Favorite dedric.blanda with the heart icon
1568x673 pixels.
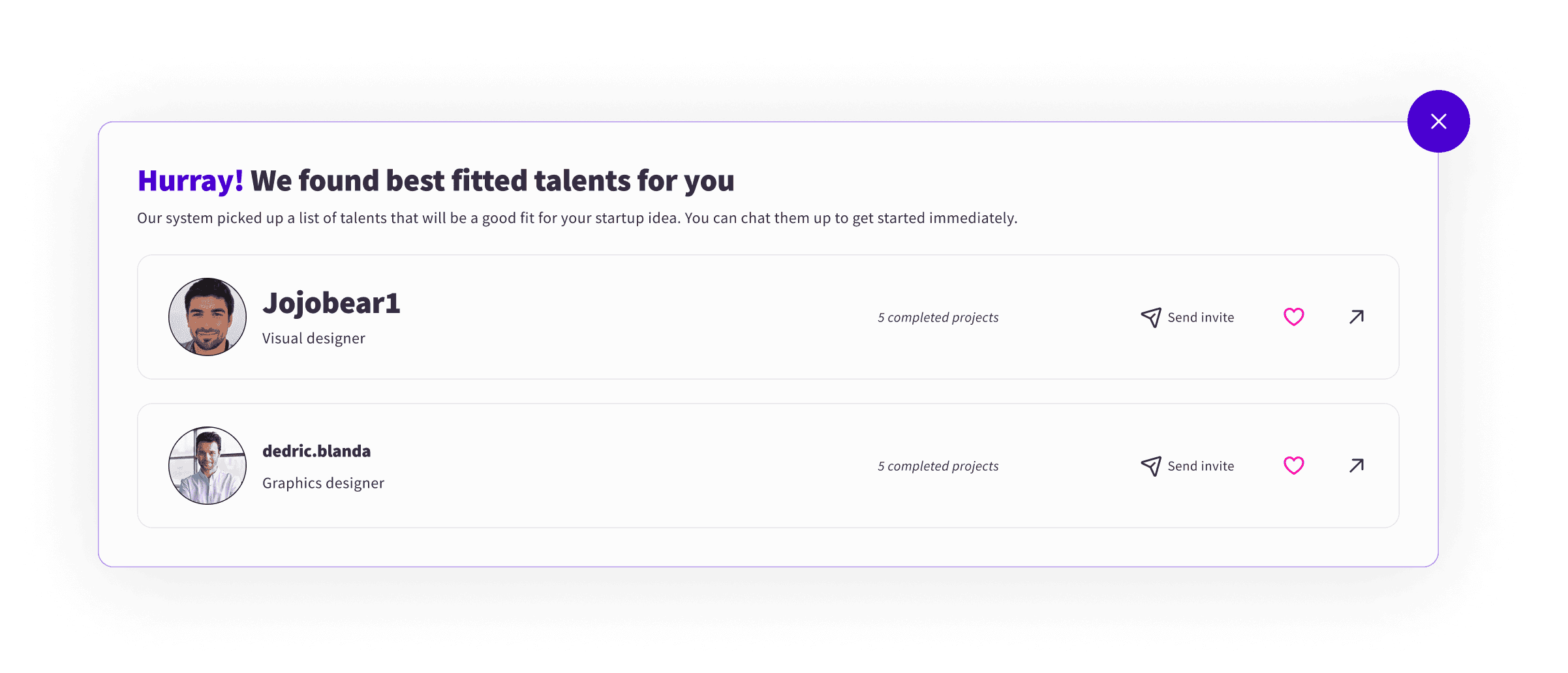coord(1293,466)
